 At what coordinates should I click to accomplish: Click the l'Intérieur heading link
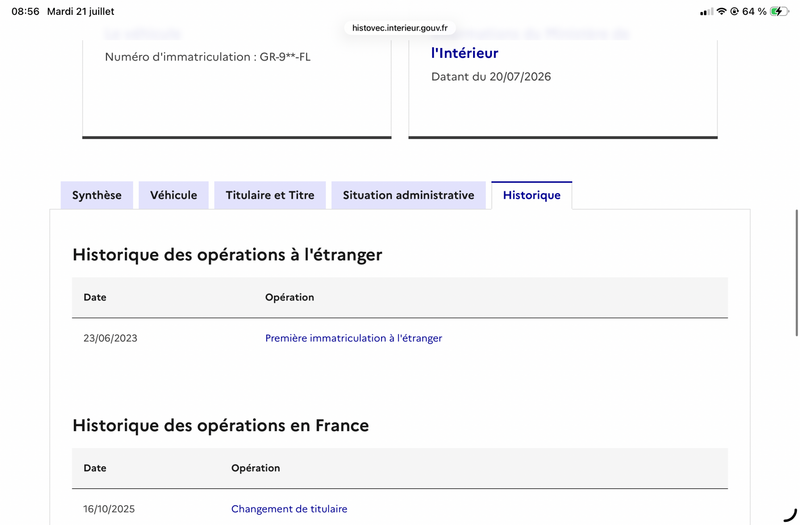(x=465, y=53)
